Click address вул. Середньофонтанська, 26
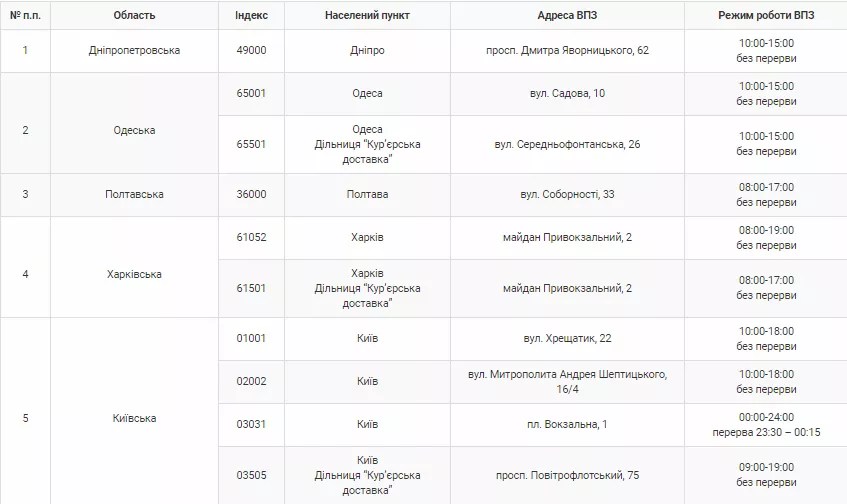This screenshot has width=847, height=504. pos(567,144)
